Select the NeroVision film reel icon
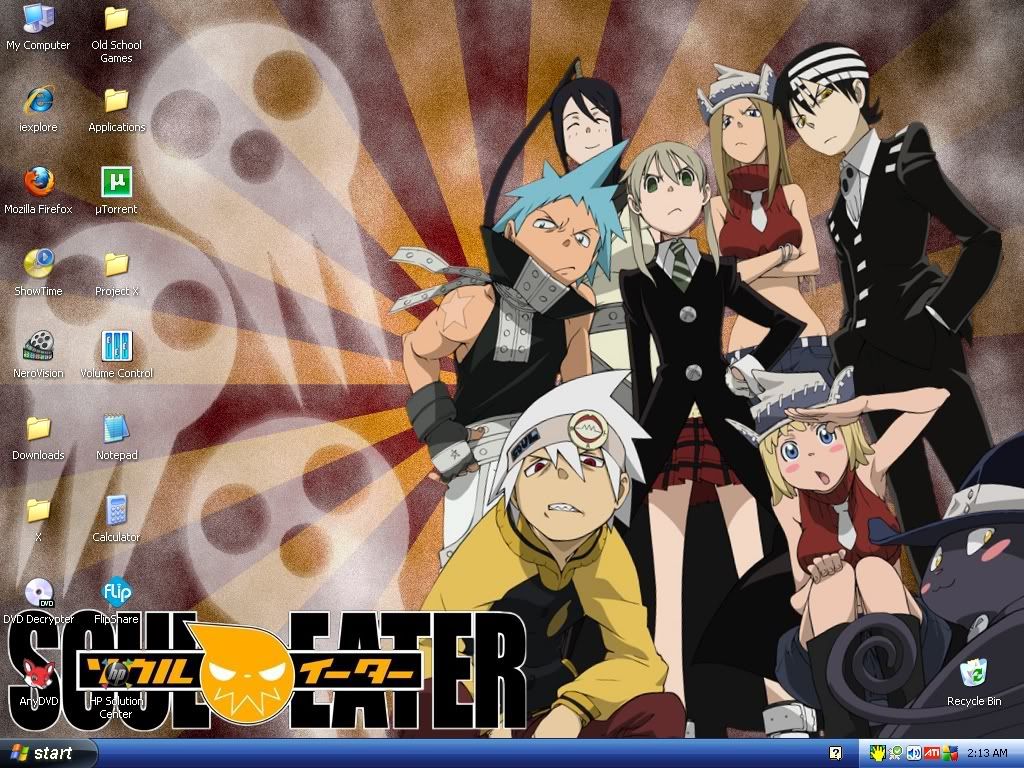1024x768 pixels. pos(38,346)
